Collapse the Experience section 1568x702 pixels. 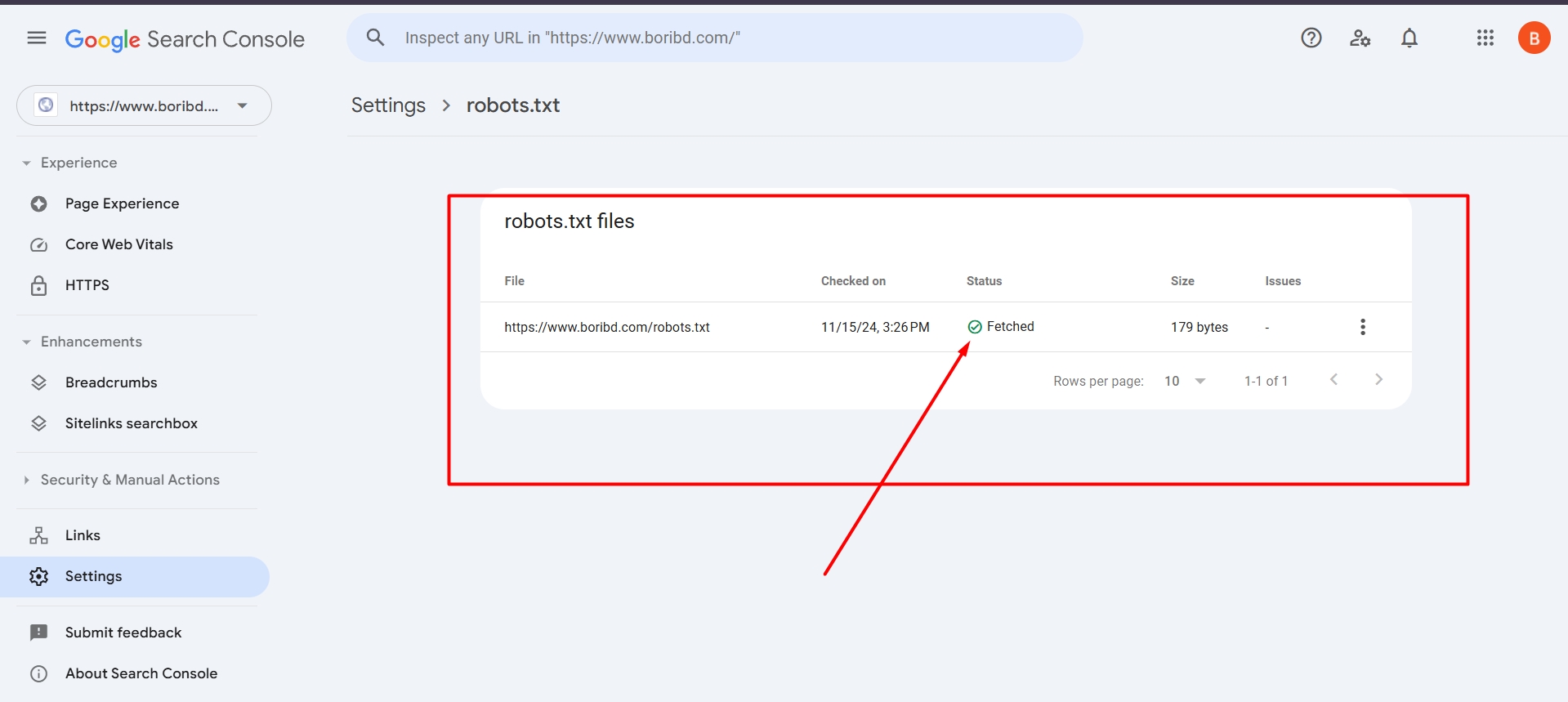[x=27, y=163]
